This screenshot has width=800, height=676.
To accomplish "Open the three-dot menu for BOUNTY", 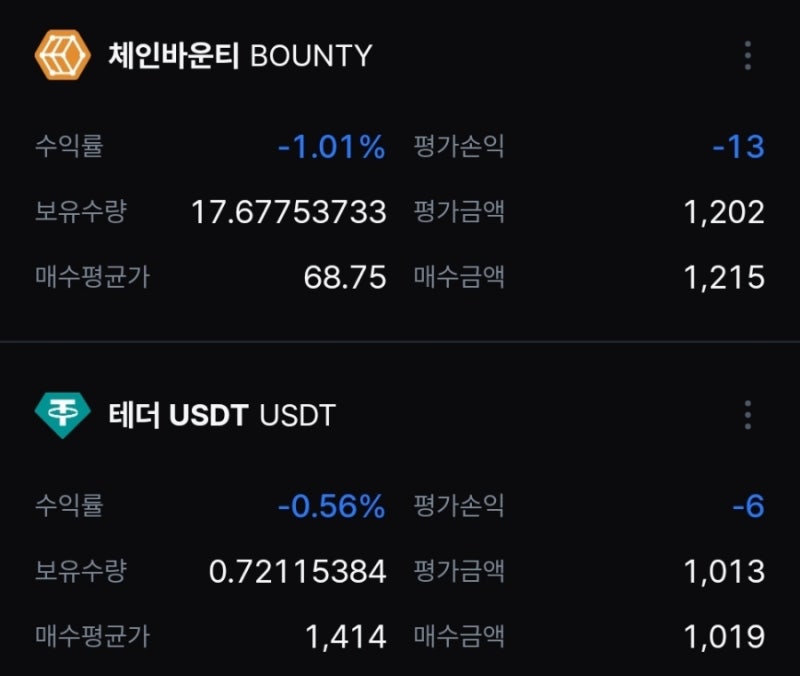I will click(747, 55).
